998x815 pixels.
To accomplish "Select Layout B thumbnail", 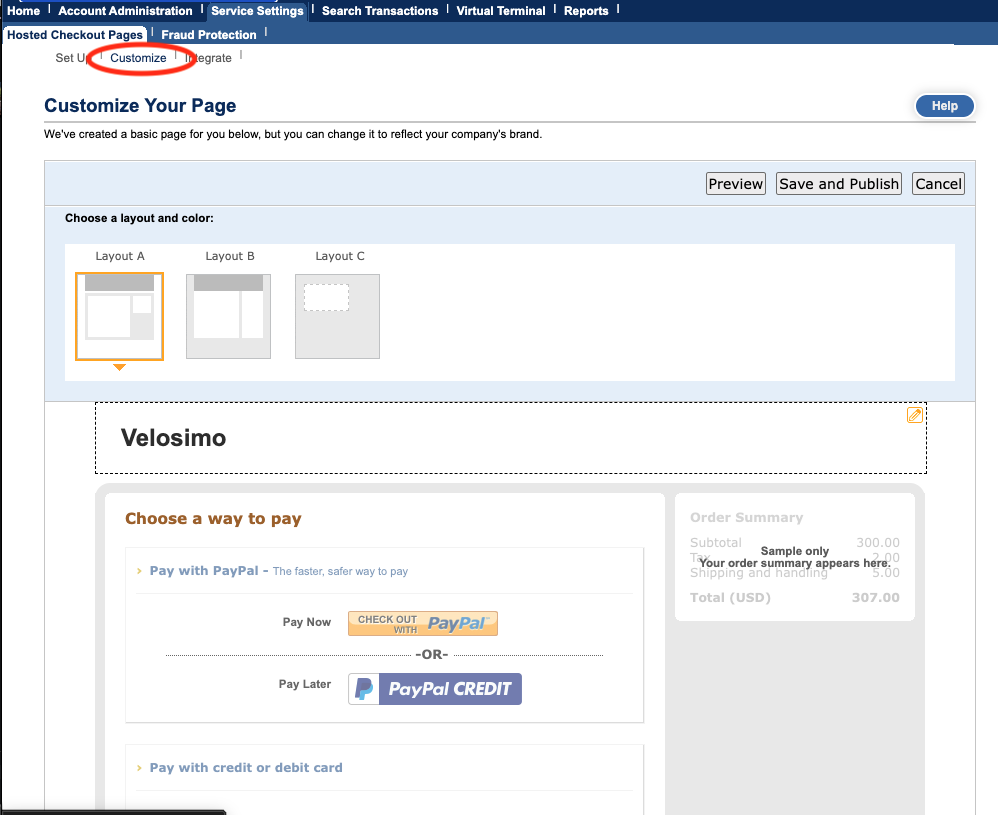I will [x=228, y=316].
